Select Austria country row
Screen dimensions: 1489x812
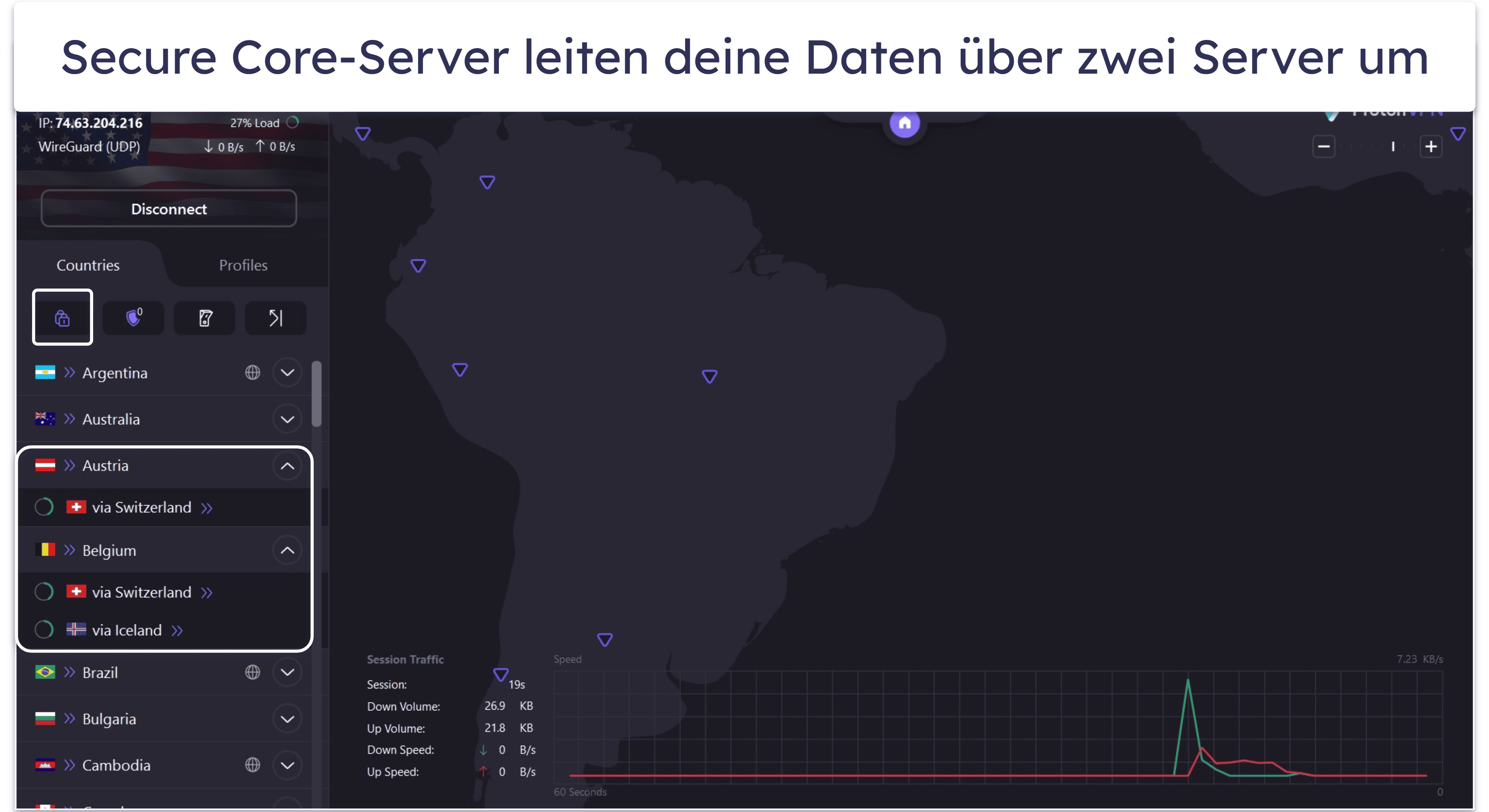165,466
